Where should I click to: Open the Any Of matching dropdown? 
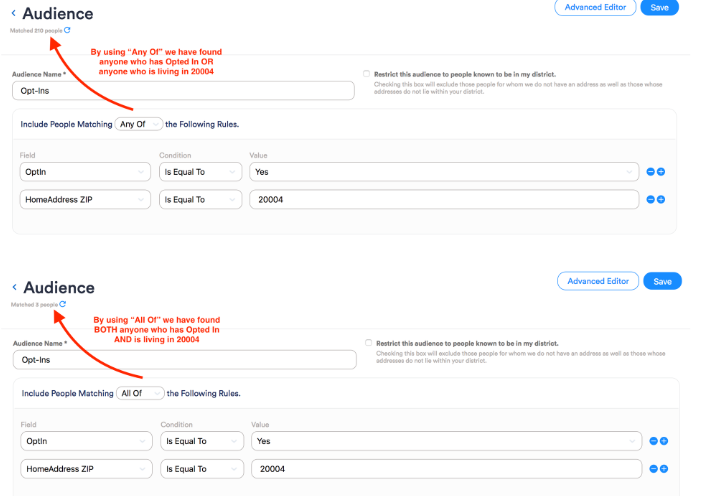139,124
